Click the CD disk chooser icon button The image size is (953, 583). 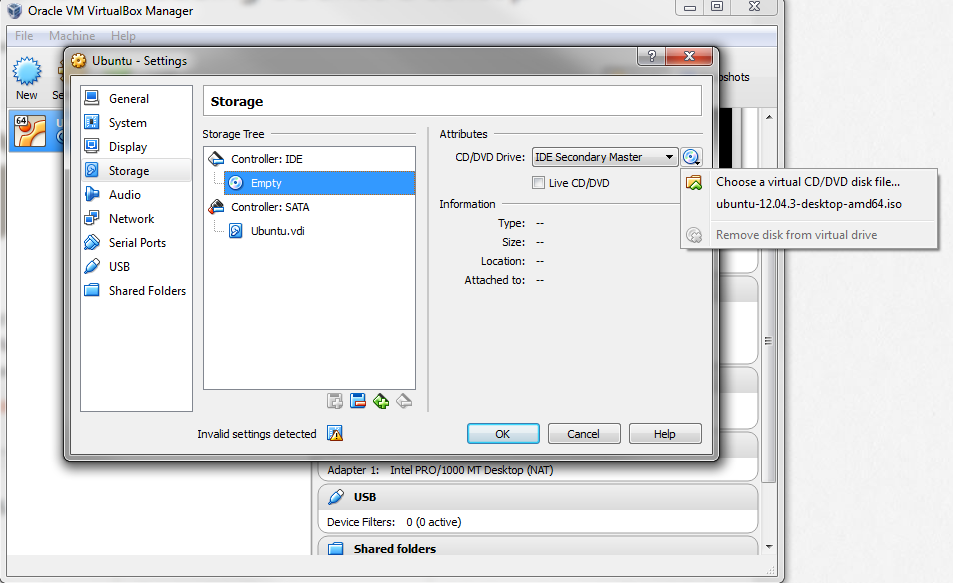click(691, 157)
